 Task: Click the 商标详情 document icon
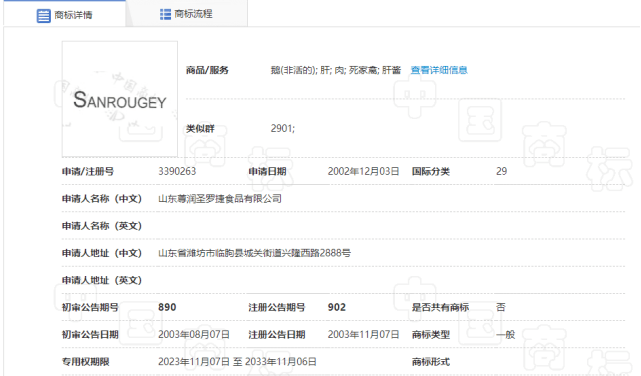[x=43, y=16]
